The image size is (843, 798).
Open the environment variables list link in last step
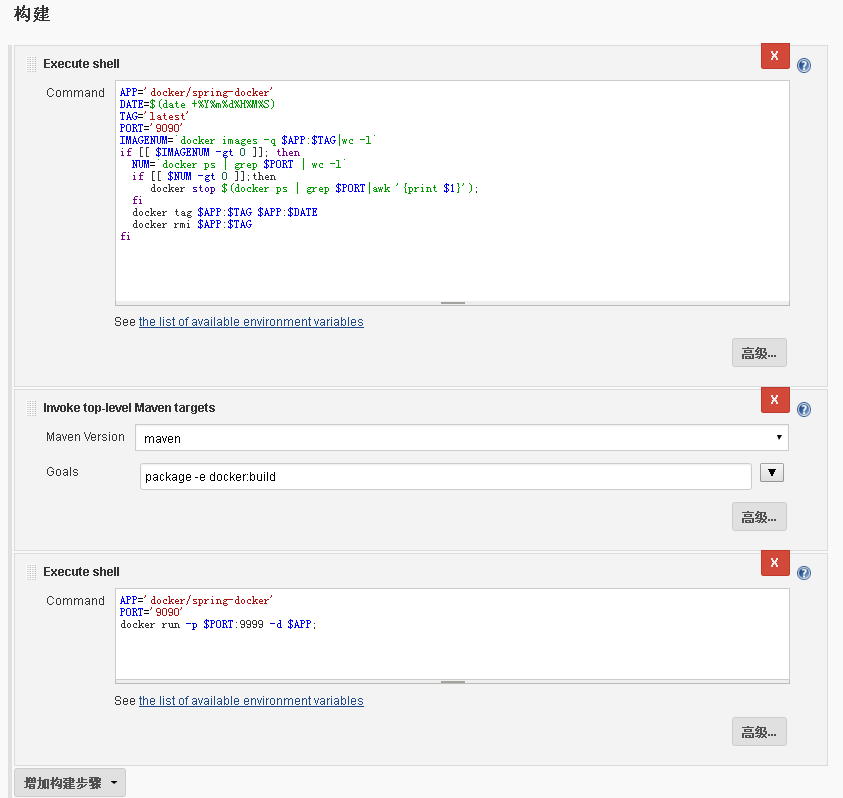pos(251,700)
